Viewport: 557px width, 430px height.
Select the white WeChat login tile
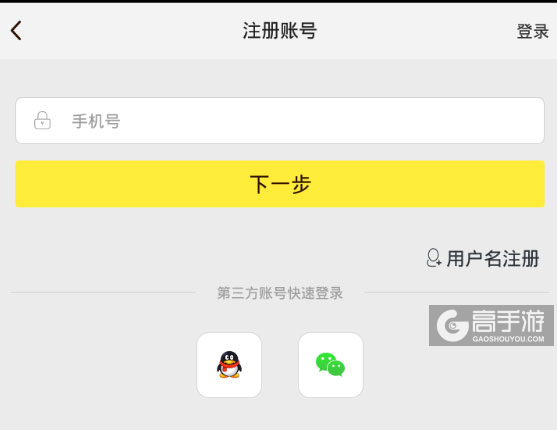tap(331, 365)
